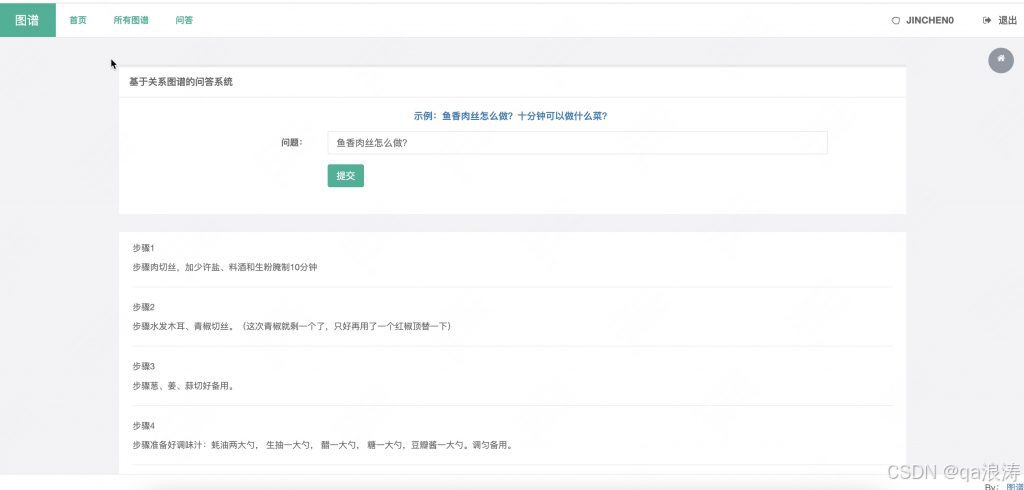Select the 步骤3 heading
This screenshot has width=1024, height=490.
tap(143, 366)
